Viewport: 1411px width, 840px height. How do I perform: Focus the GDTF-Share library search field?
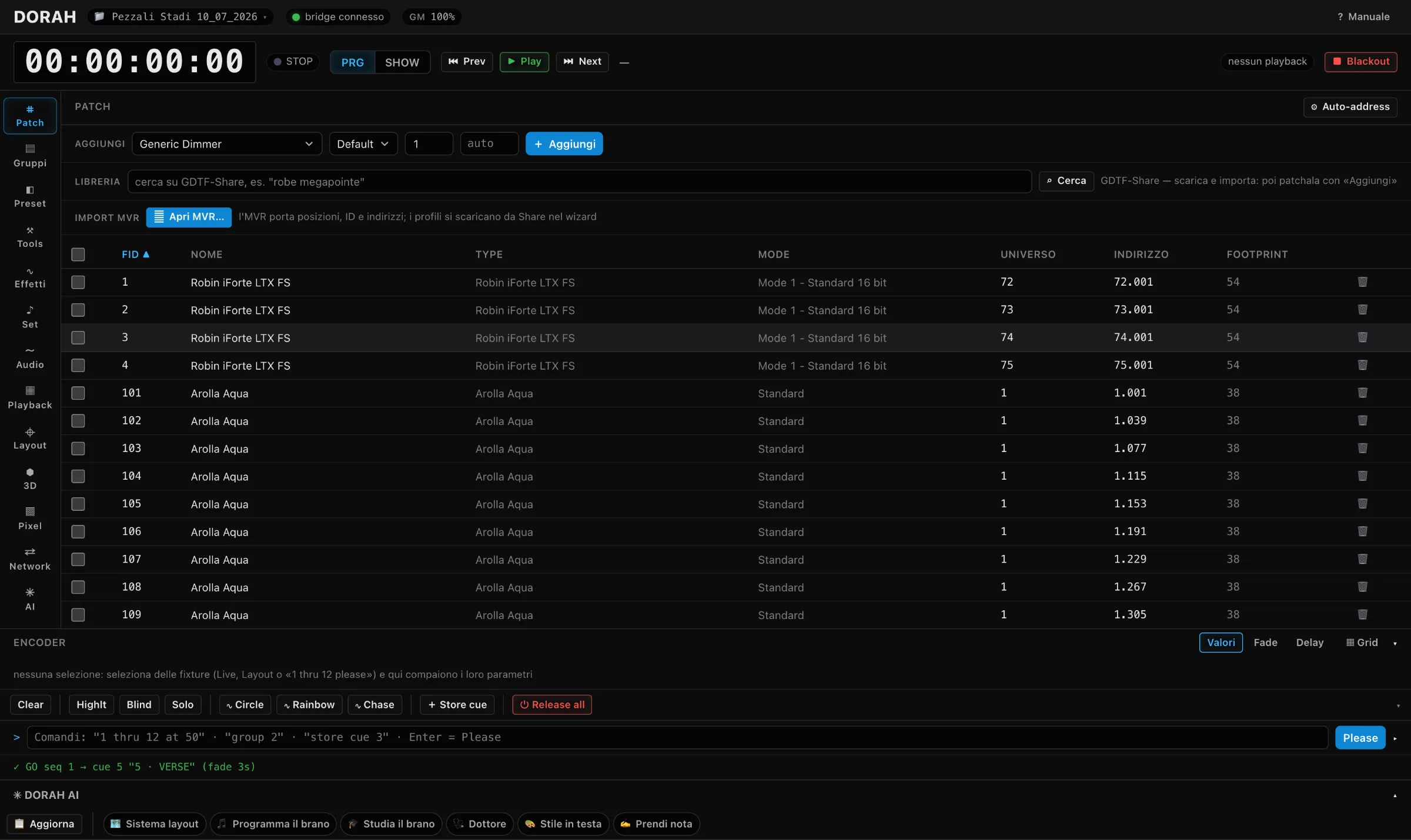pos(579,182)
